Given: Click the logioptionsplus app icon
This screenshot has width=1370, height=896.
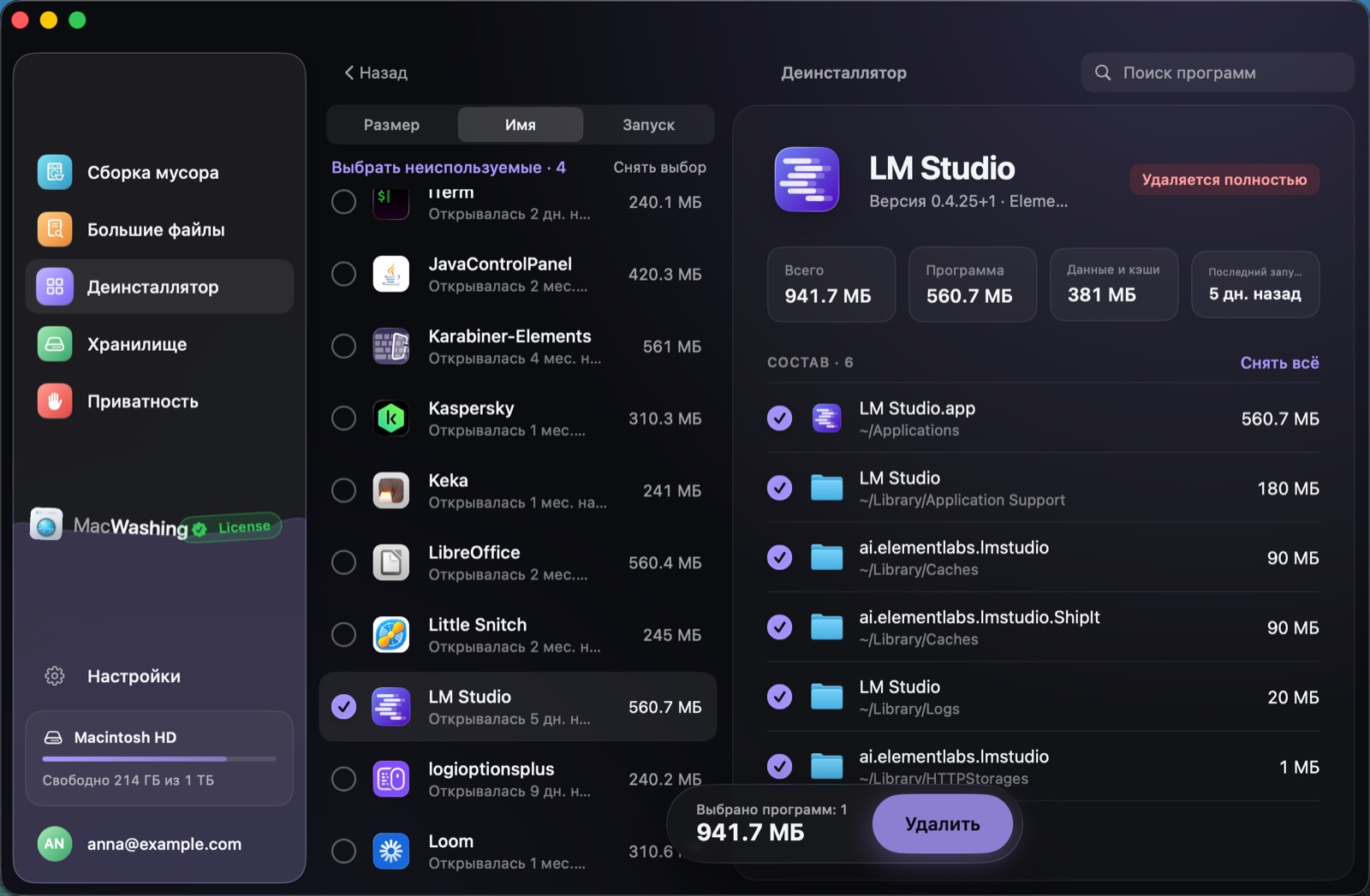Looking at the screenshot, I should point(391,779).
